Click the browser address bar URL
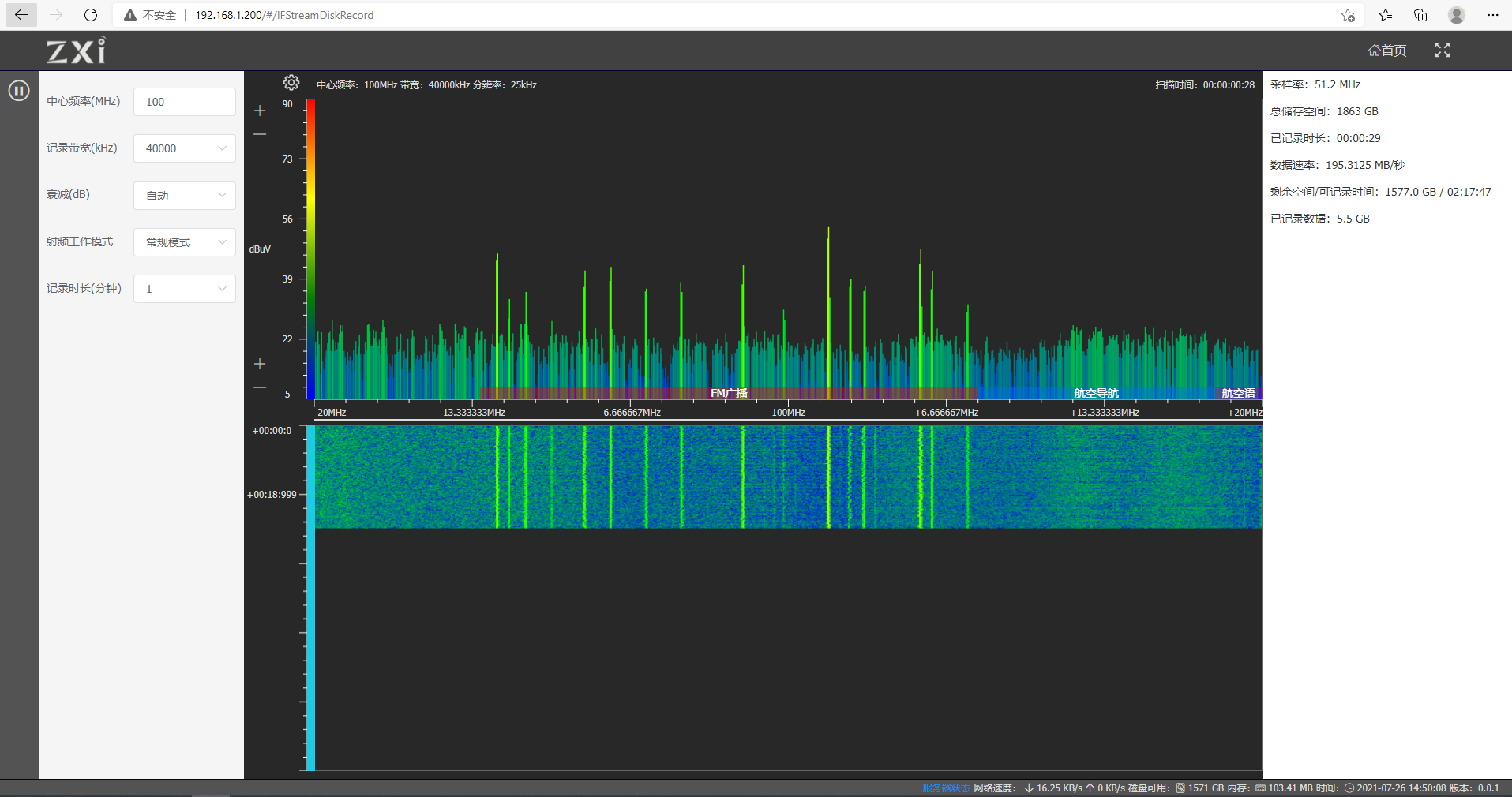 click(x=284, y=15)
